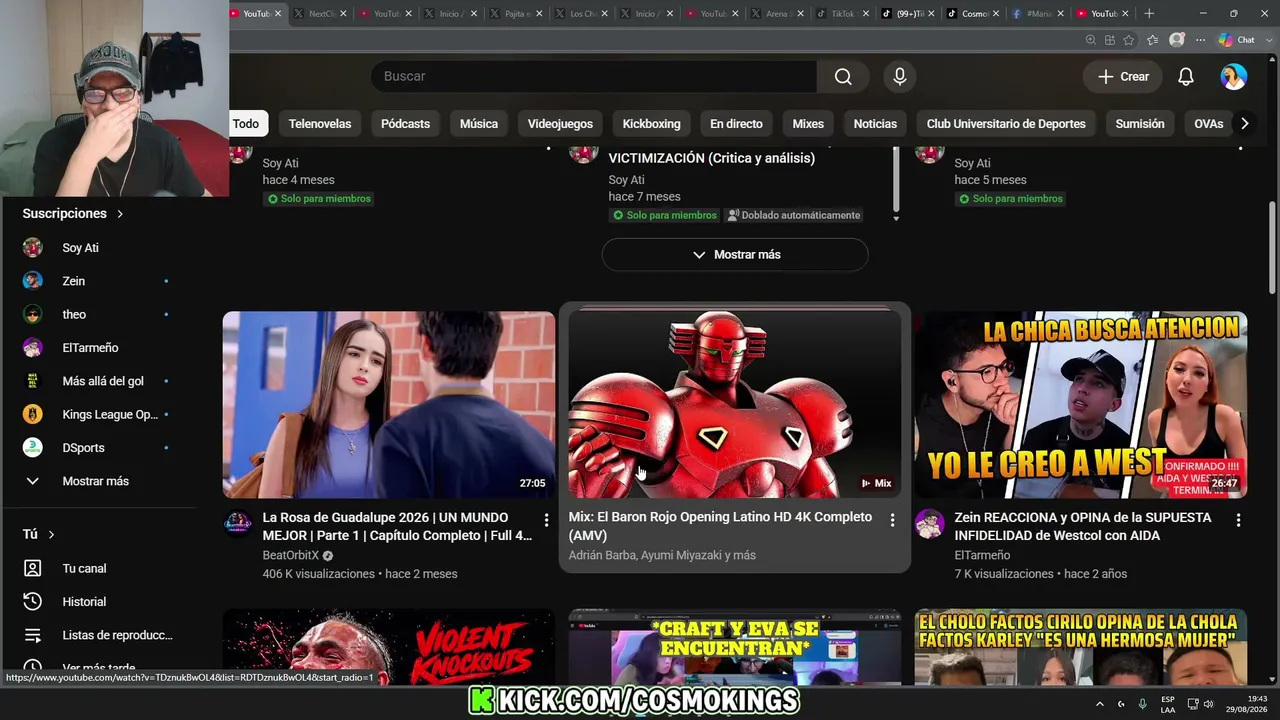Start voice search with the microphone button
1280x720 pixels.
900,77
